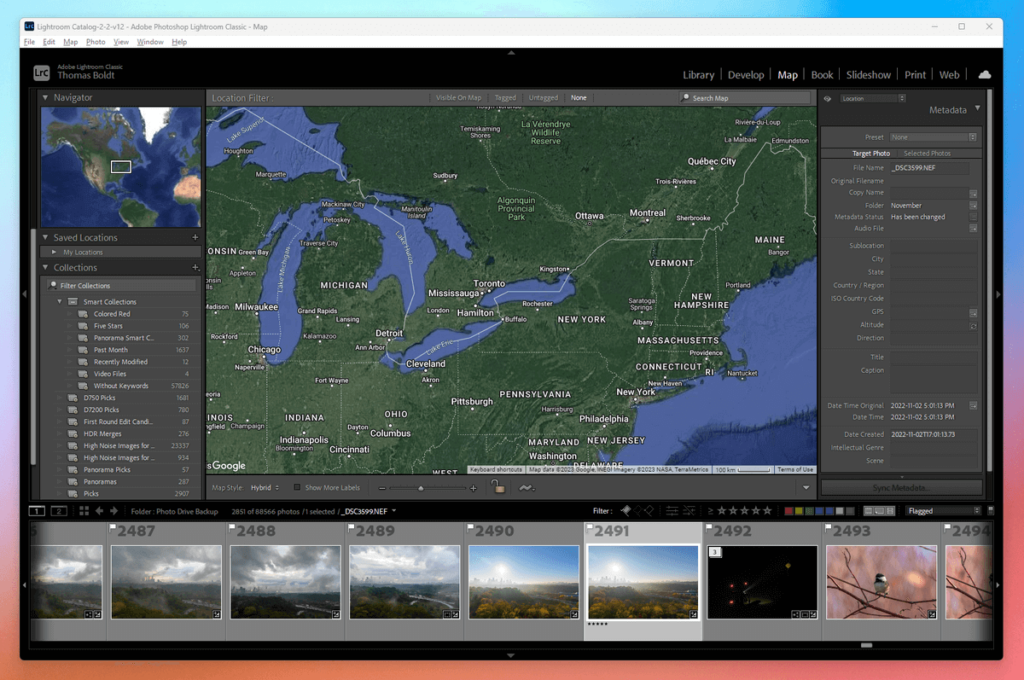Open the GPS tracklog icon menu
Image resolution: width=1024 pixels, height=680 pixels.
526,488
